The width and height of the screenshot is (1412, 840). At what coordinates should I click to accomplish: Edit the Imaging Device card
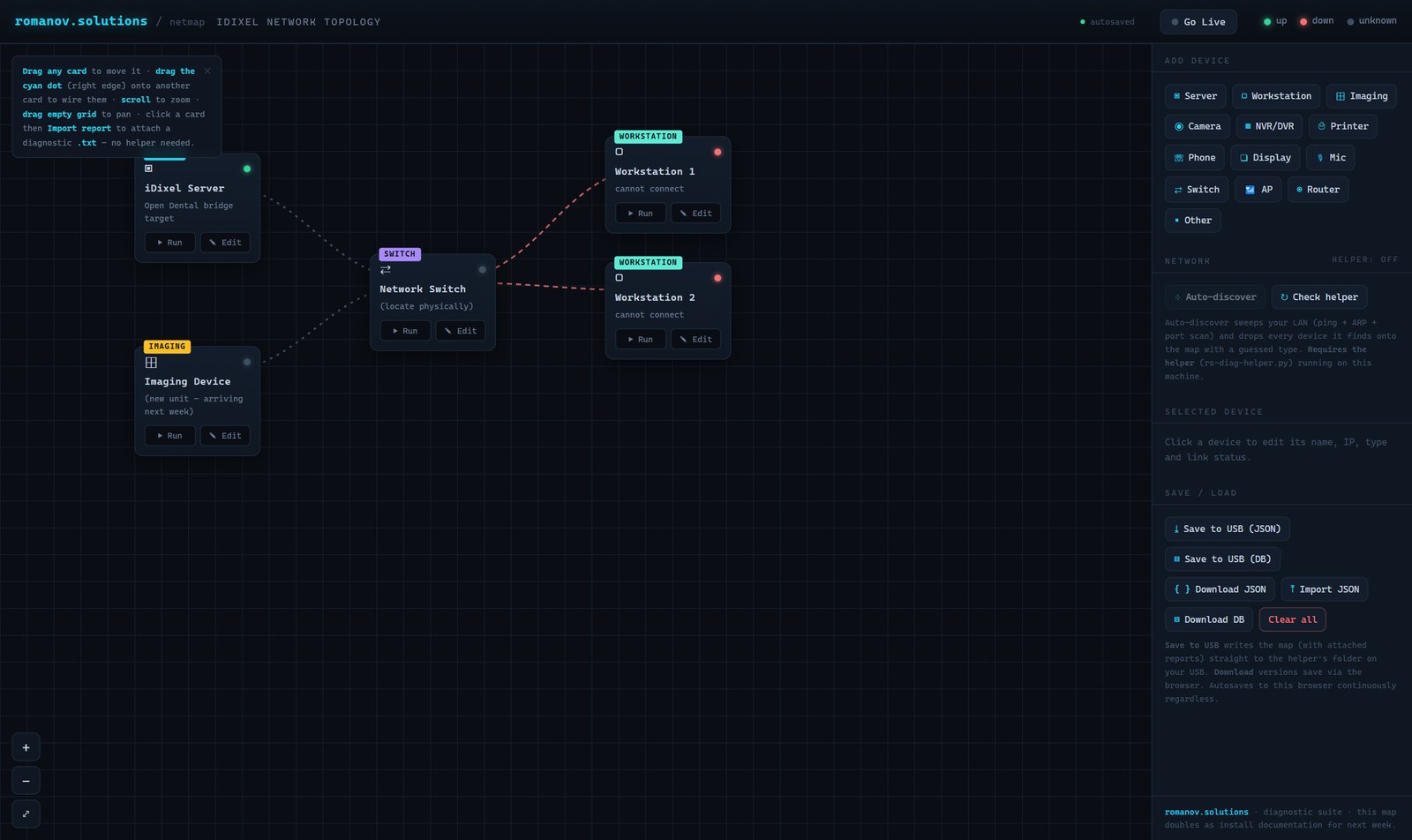pyautogui.click(x=225, y=436)
